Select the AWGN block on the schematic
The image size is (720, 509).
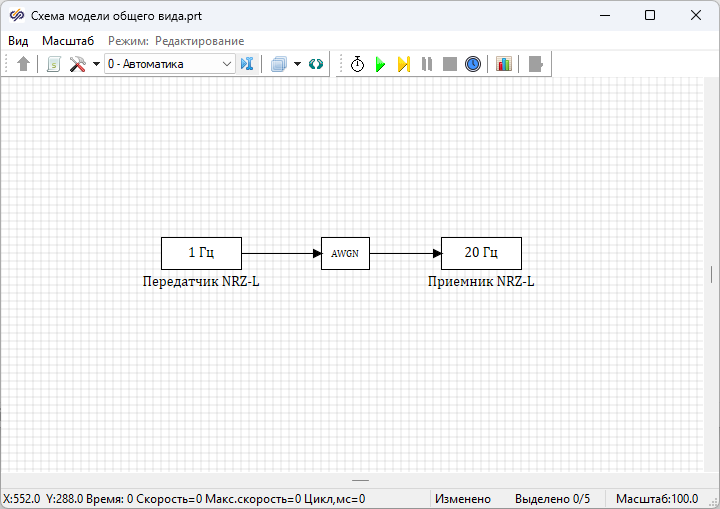[x=345, y=253]
